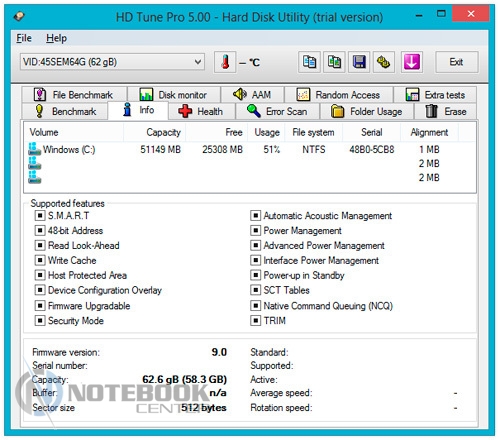
Task: Click the Exit button
Action: point(456,62)
